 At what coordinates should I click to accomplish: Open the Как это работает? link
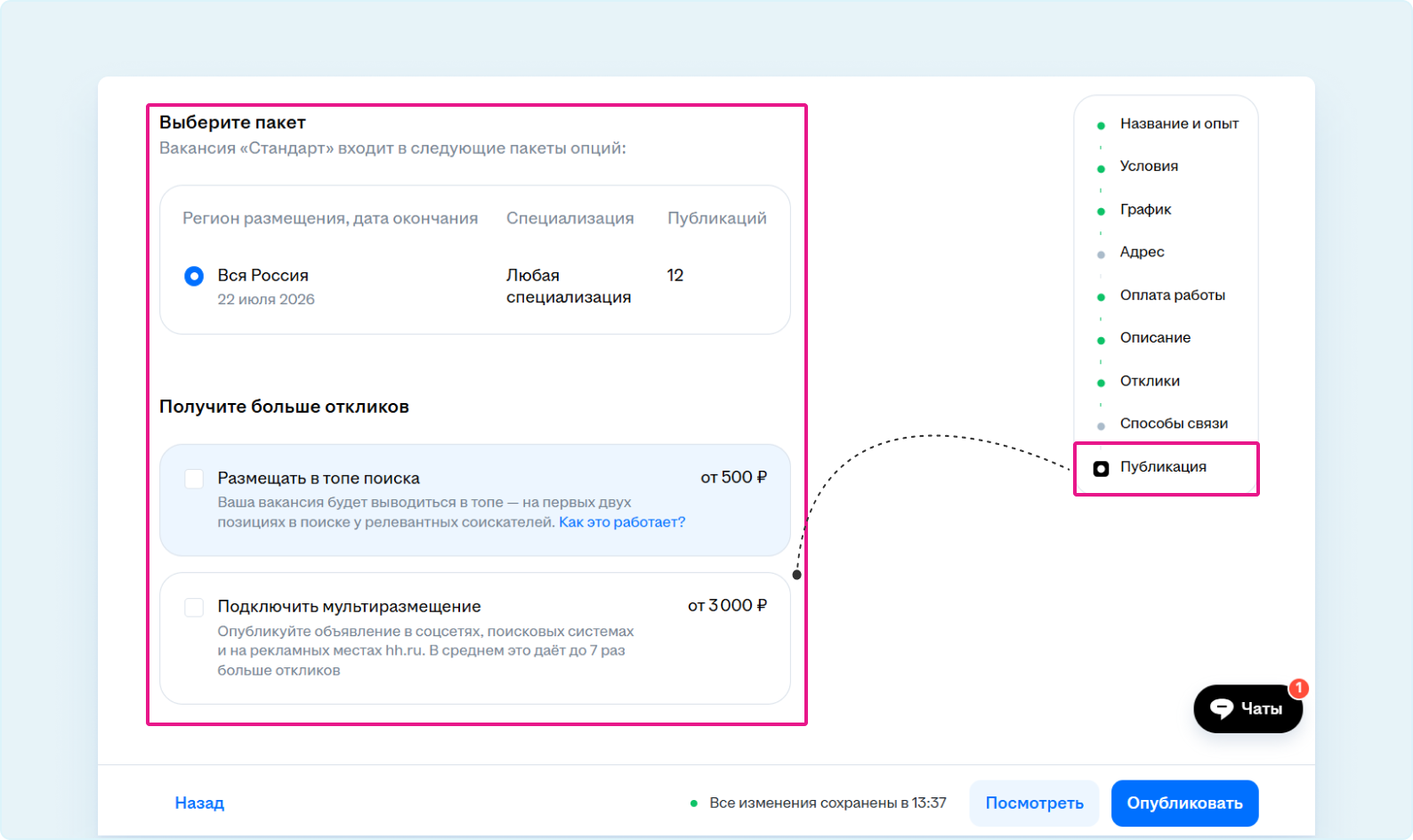tap(622, 522)
